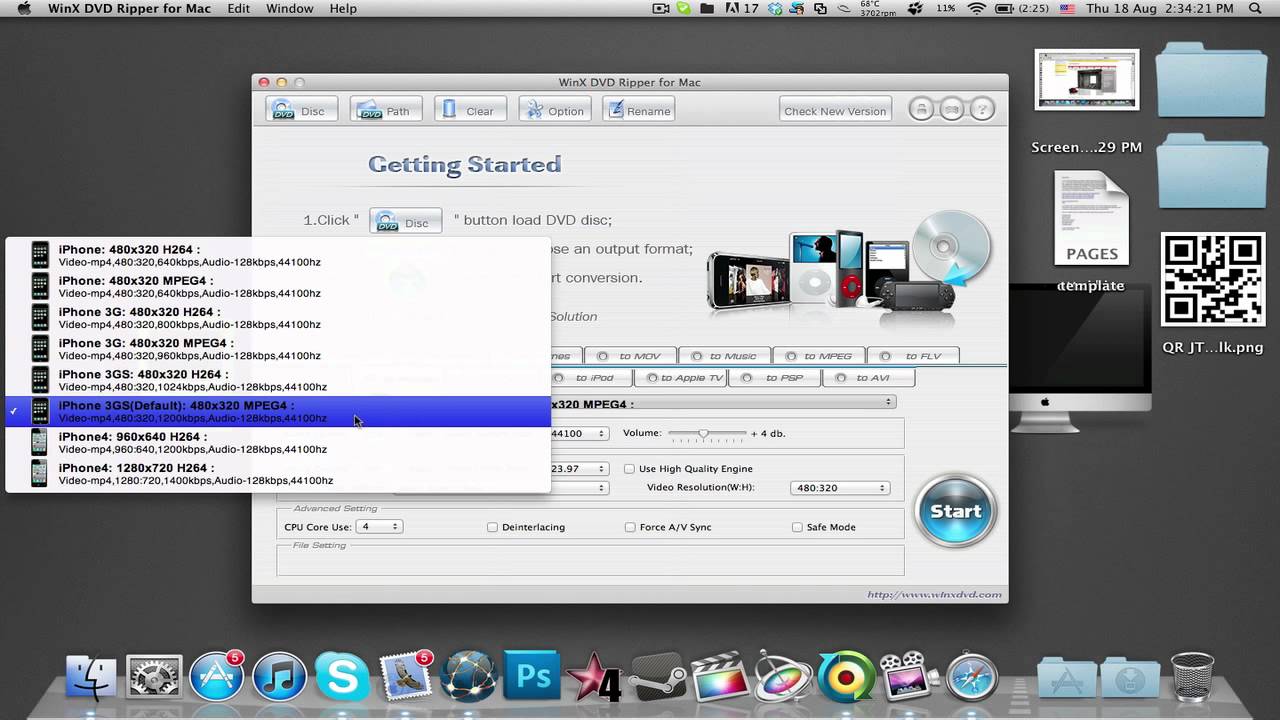The height and width of the screenshot is (720, 1280).
Task: Click the Clear toolbar button
Action: pyautogui.click(x=469, y=110)
